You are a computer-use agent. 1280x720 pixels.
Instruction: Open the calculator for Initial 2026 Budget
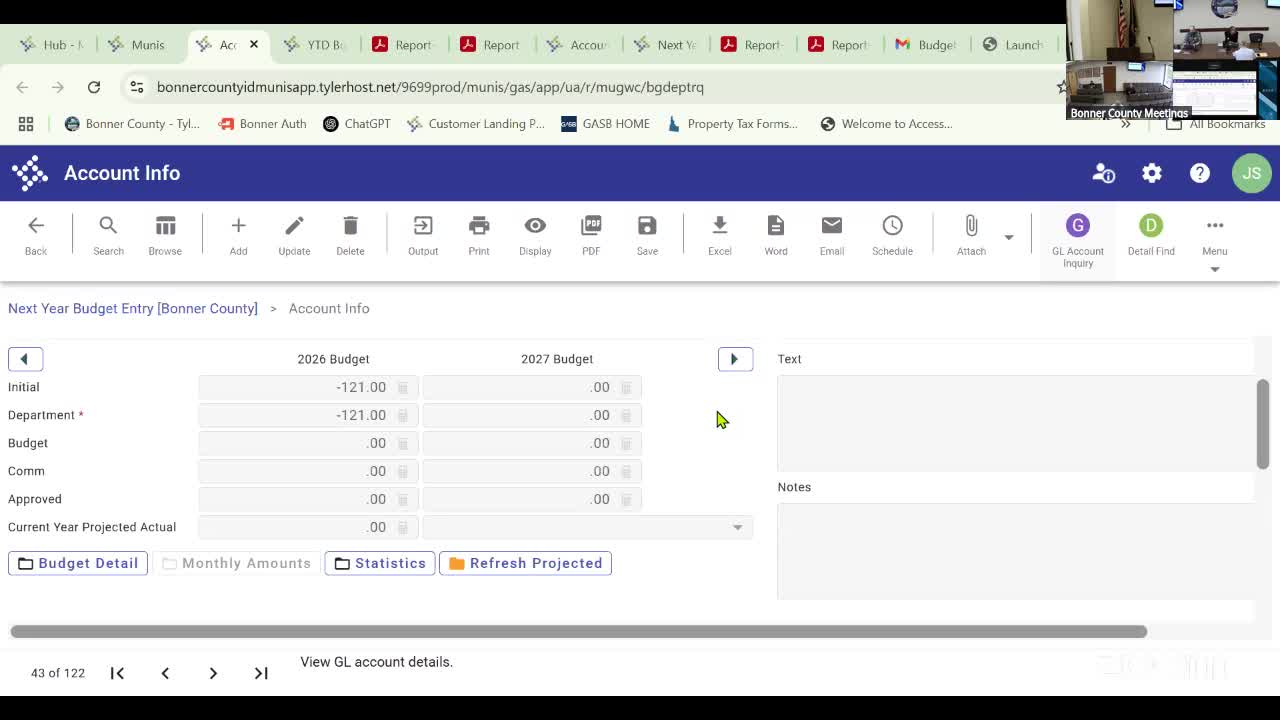pos(403,387)
